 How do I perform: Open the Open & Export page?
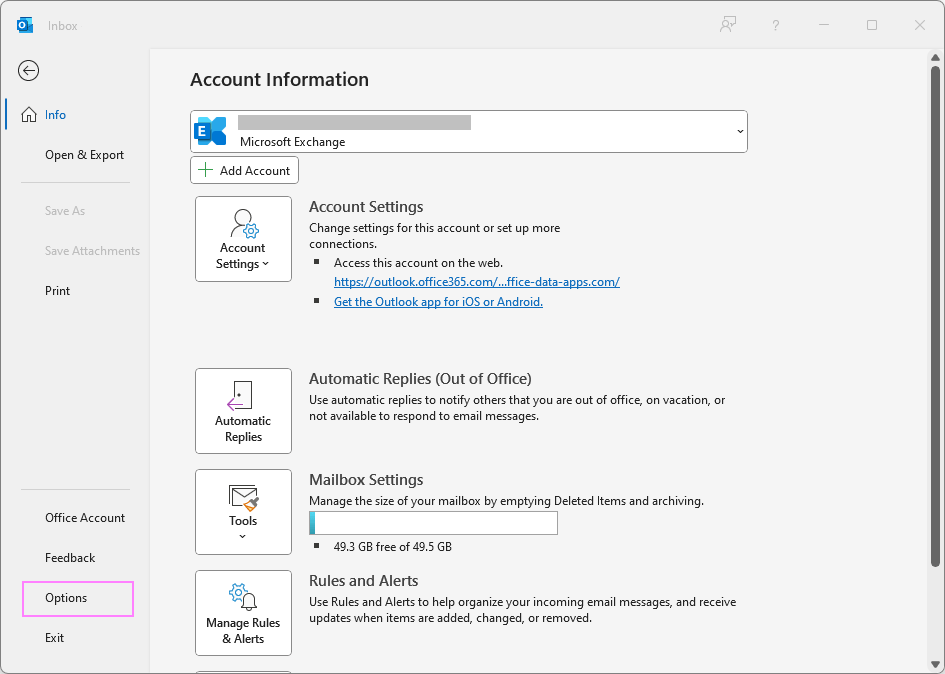84,155
